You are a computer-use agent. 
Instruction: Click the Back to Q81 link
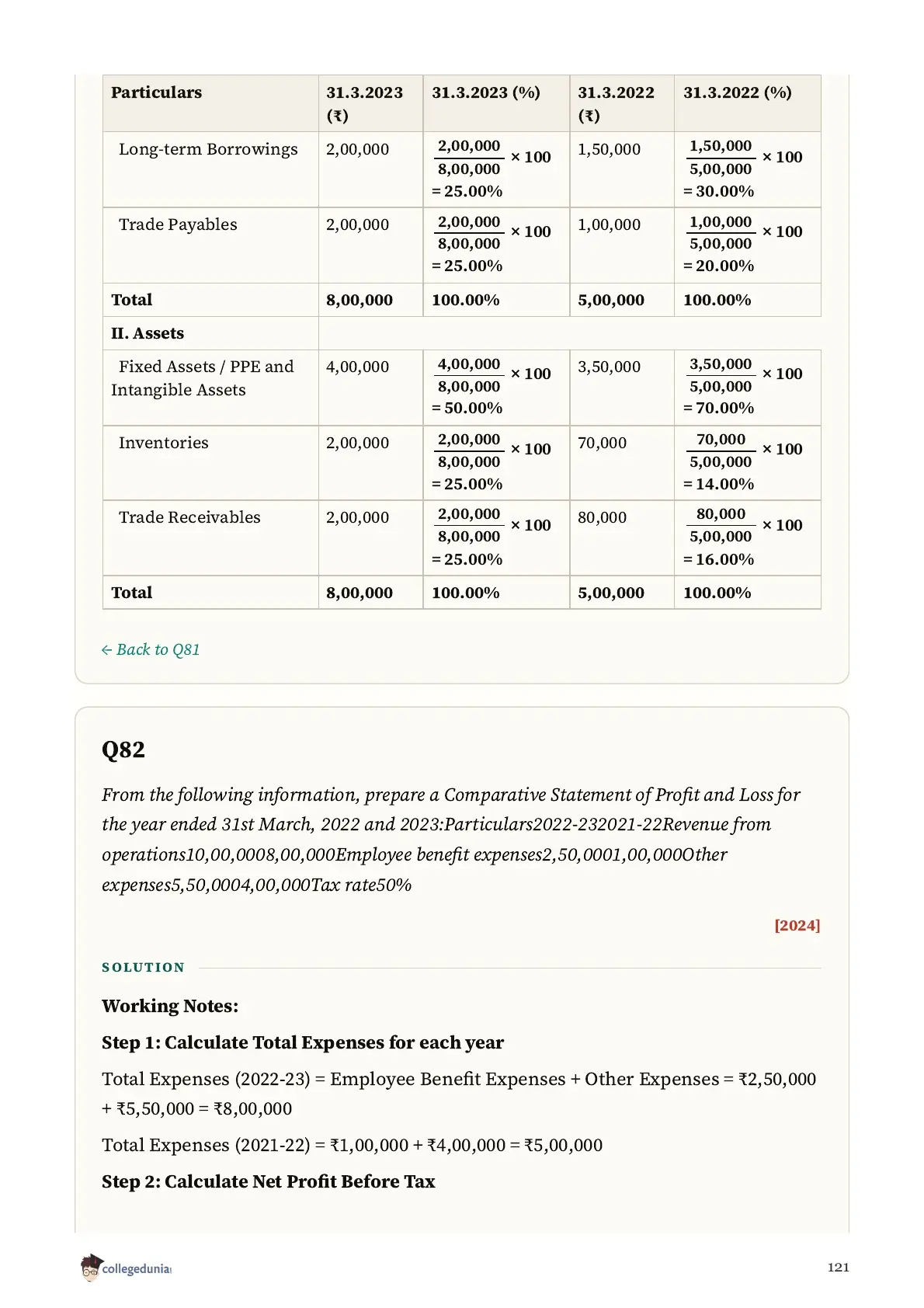[x=151, y=649]
